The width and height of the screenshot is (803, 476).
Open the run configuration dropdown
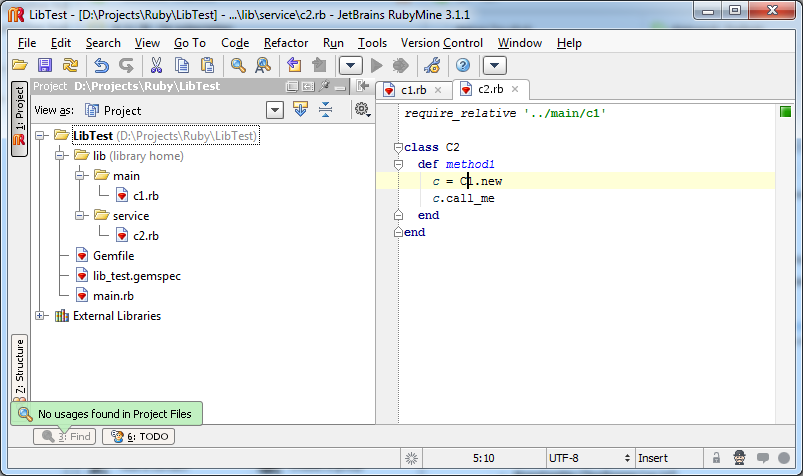pyautogui.click(x=351, y=65)
